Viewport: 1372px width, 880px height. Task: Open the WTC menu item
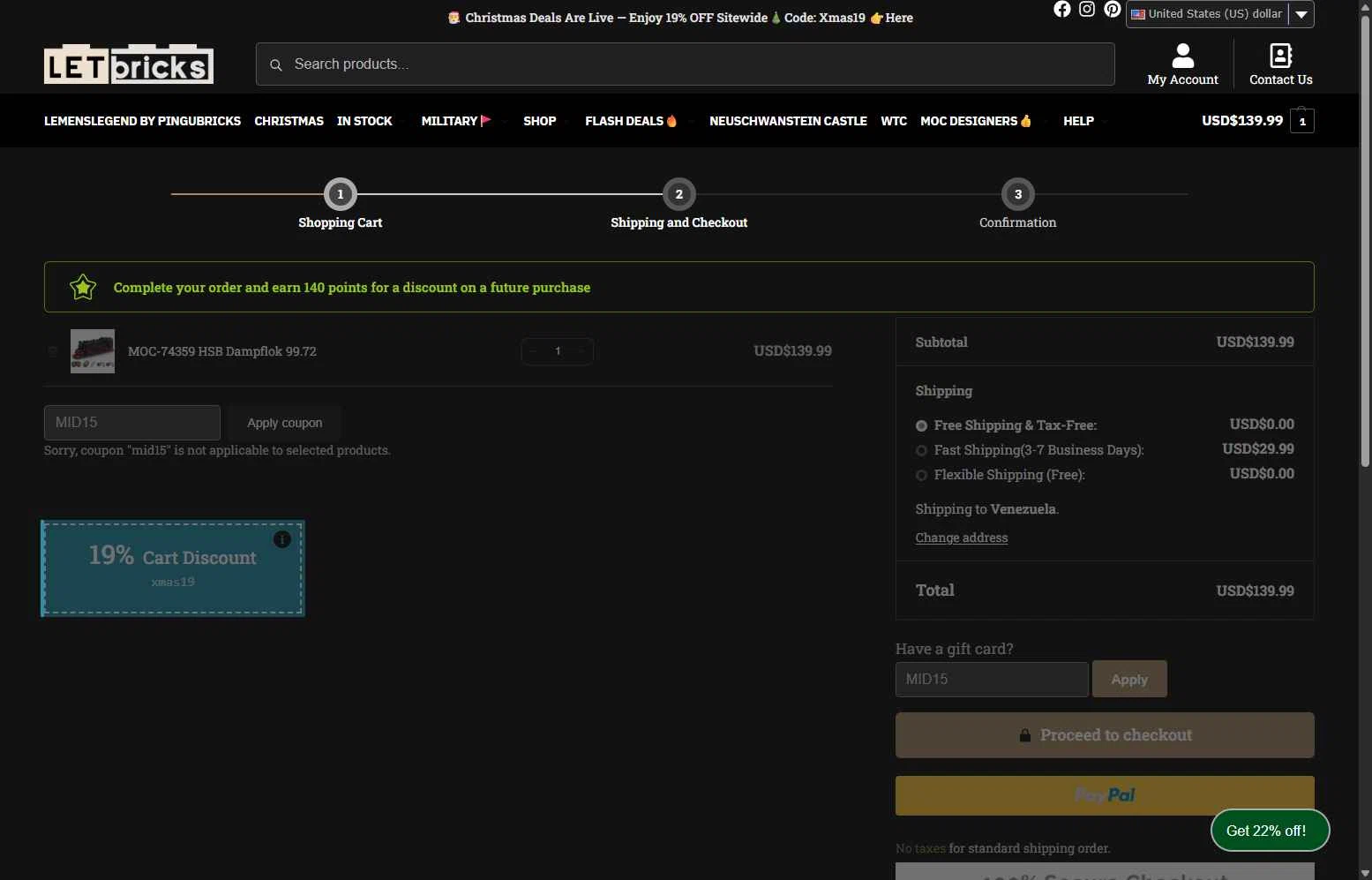[894, 121]
